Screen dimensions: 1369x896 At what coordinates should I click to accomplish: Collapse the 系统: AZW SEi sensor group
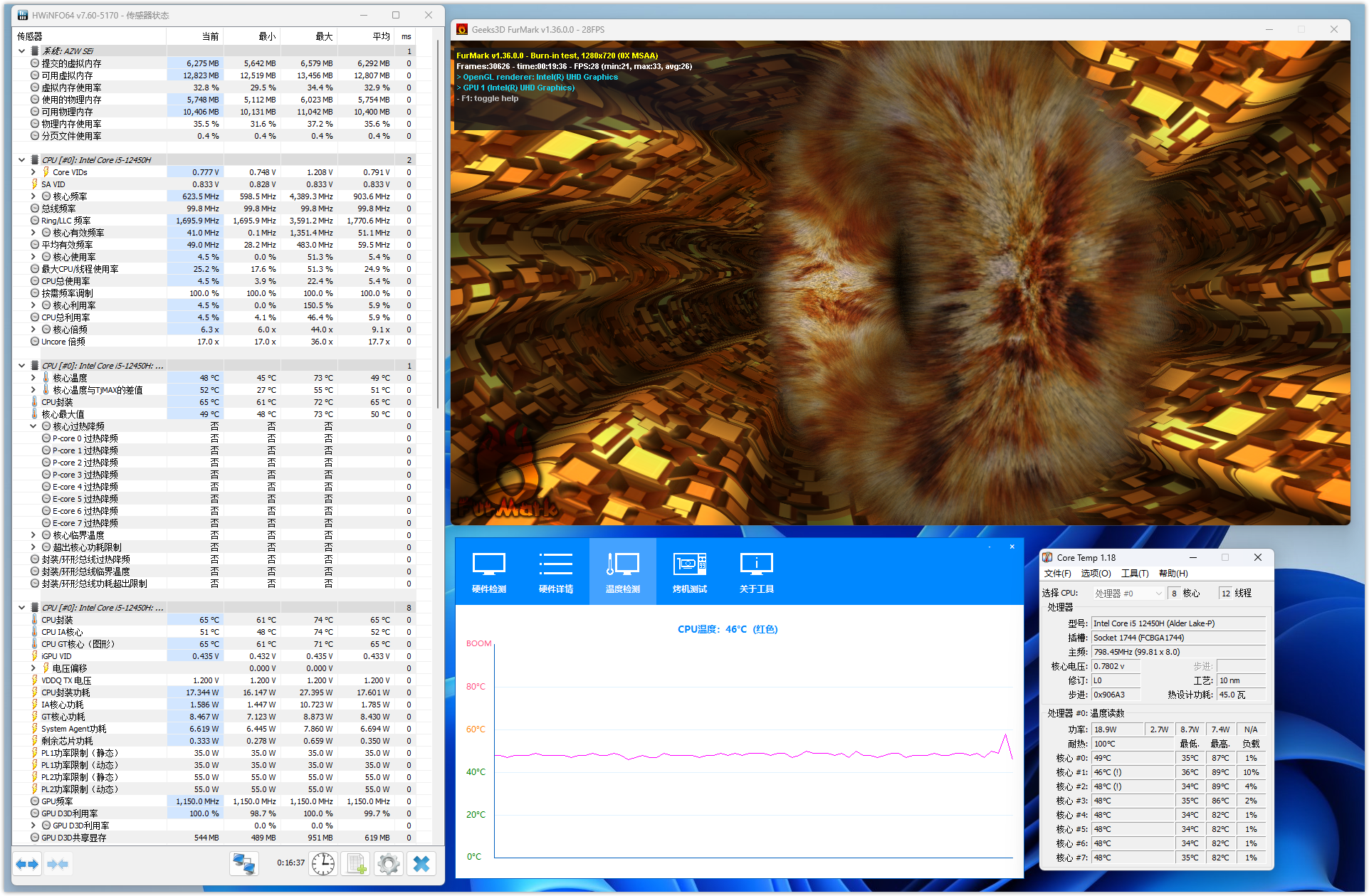point(21,51)
